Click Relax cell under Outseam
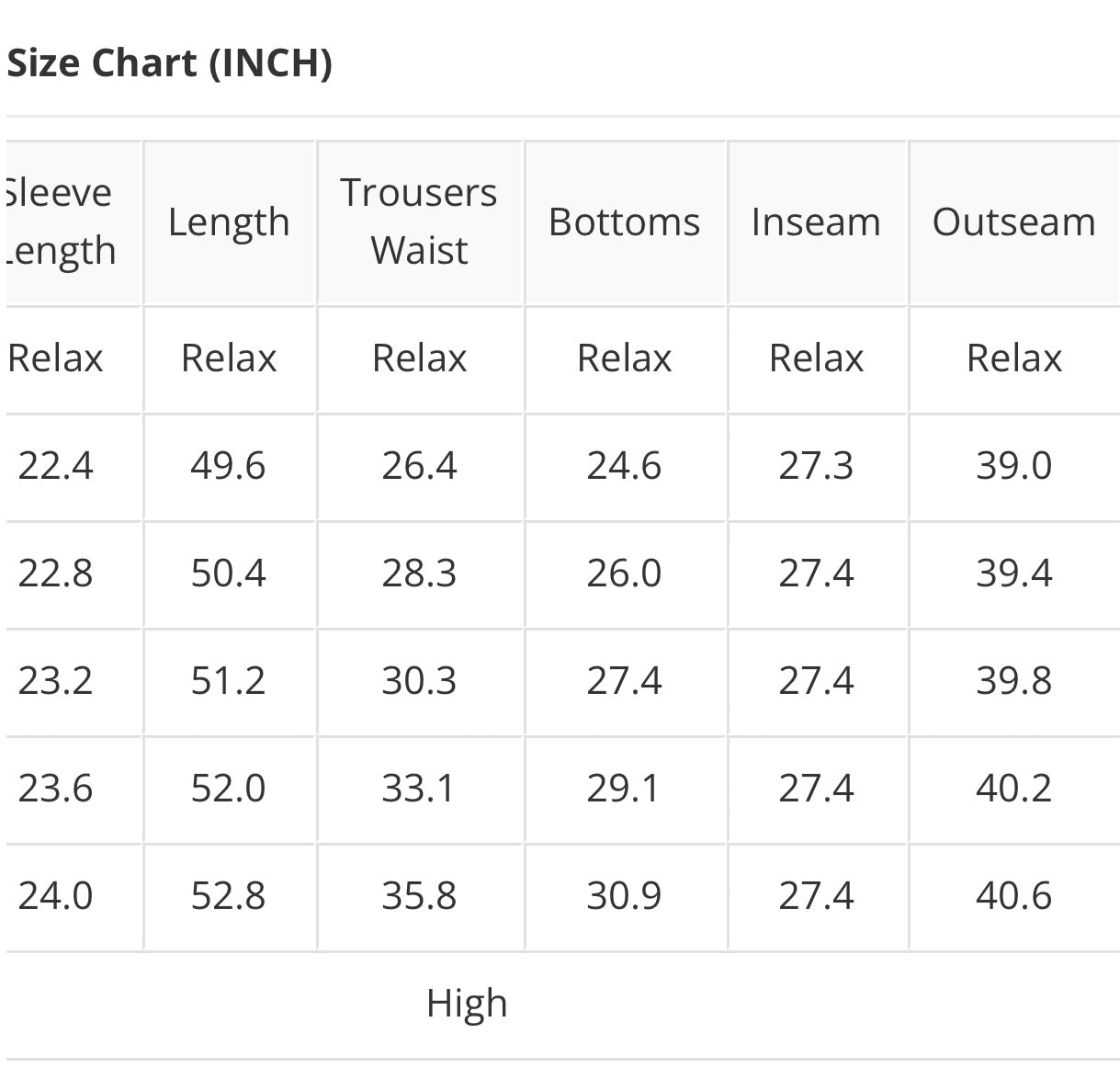This screenshot has height=1068, width=1120. (x=1014, y=358)
